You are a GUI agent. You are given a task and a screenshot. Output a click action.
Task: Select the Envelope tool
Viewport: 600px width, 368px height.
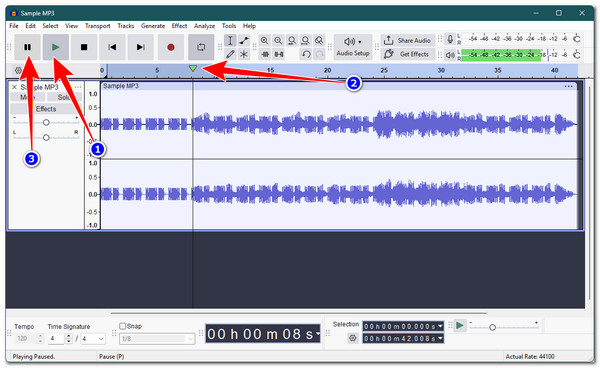click(x=244, y=41)
